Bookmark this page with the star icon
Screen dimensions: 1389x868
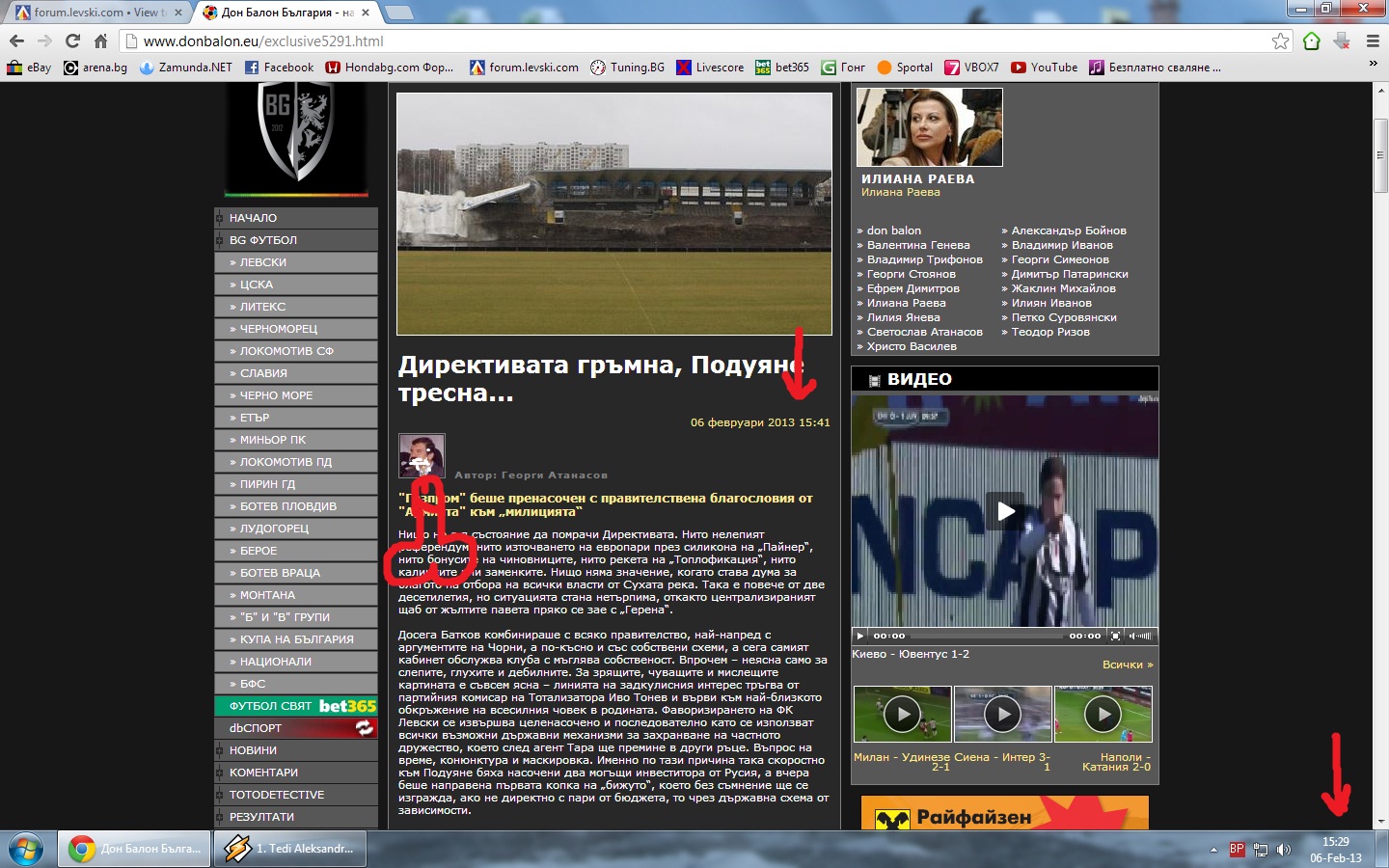point(1280,41)
